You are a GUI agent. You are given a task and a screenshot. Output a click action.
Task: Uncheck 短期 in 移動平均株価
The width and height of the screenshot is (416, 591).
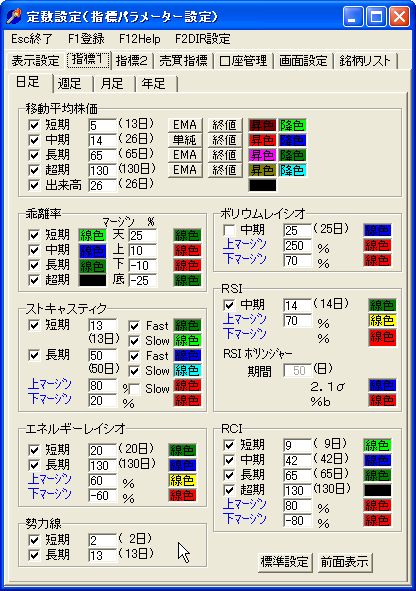point(34,125)
